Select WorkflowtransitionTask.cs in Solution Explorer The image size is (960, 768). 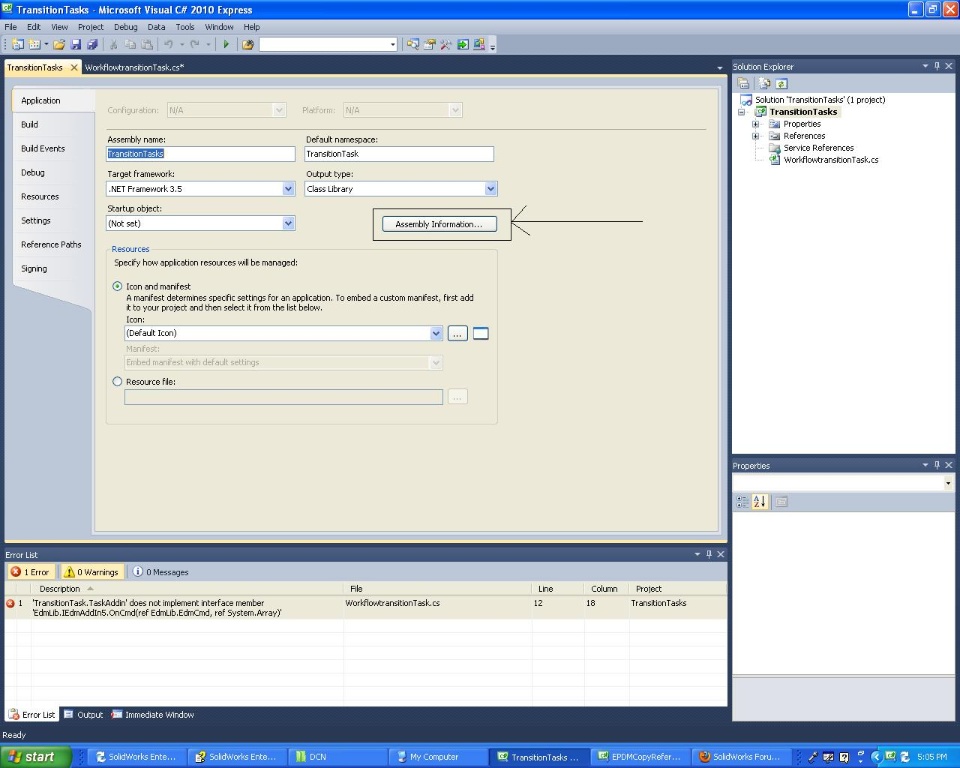(x=831, y=160)
